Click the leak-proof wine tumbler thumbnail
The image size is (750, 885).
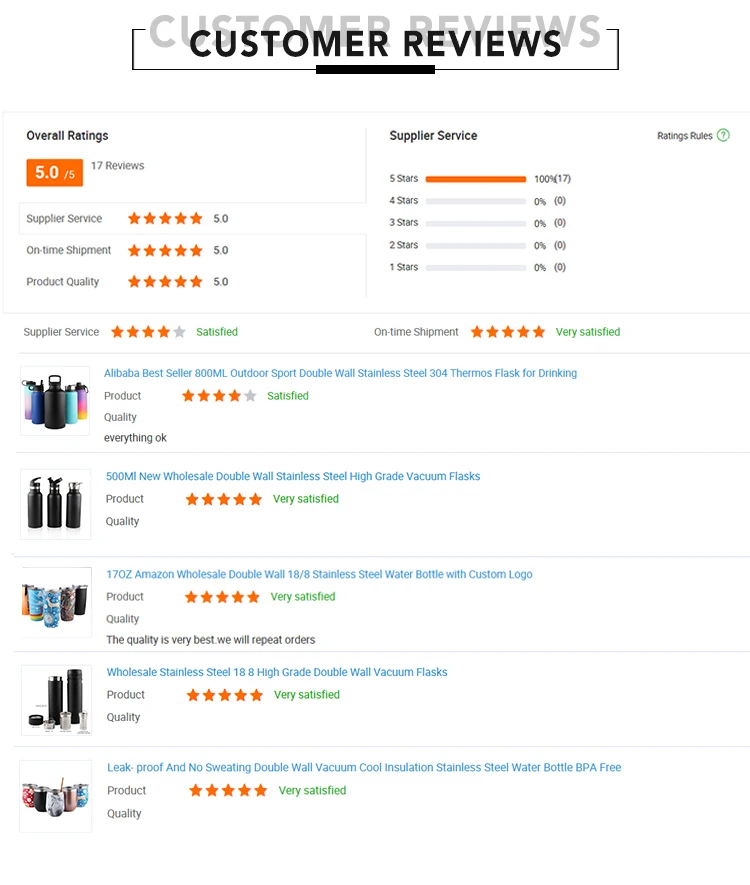tap(56, 796)
